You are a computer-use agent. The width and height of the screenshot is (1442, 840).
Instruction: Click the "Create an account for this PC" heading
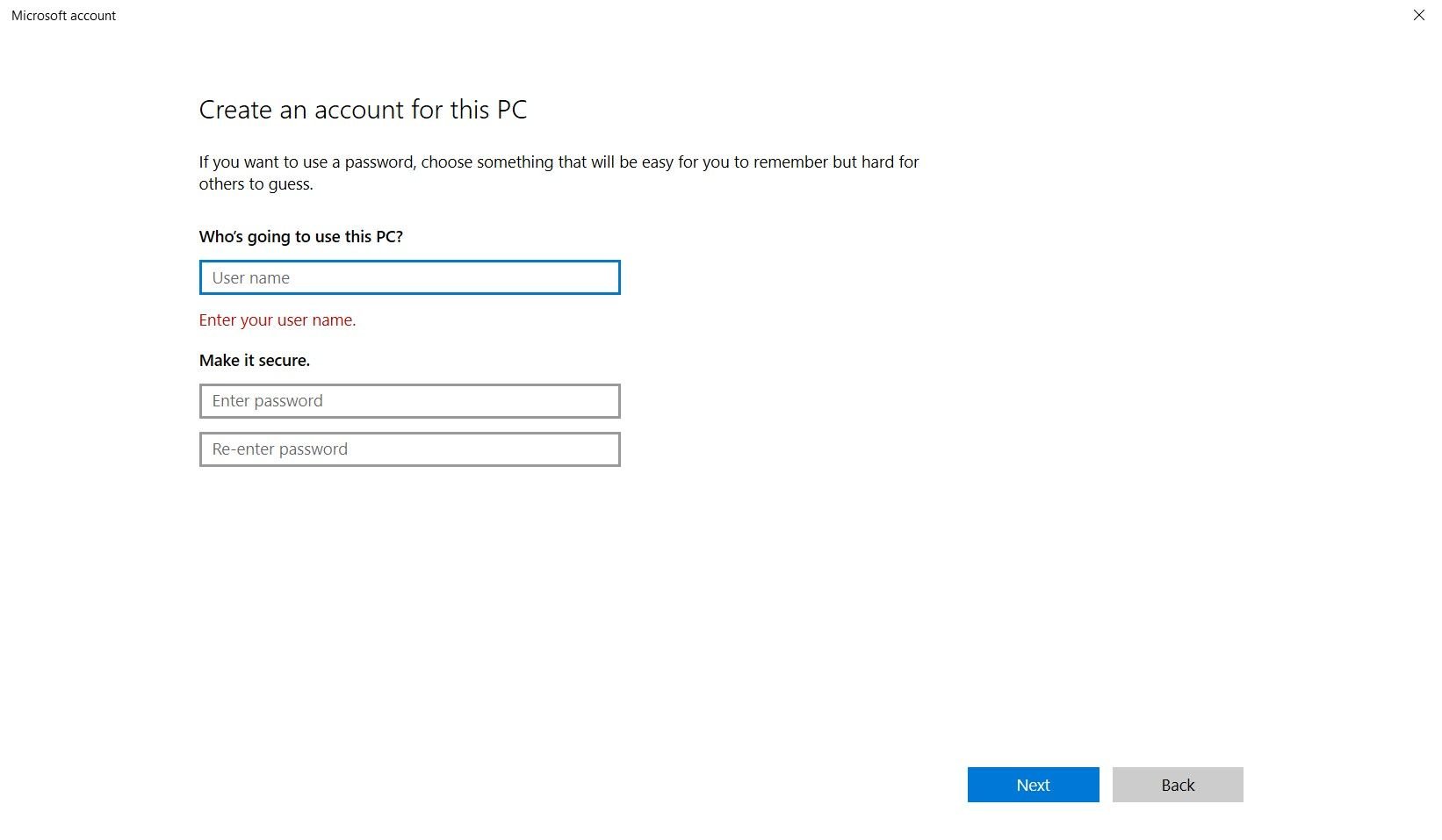tap(363, 110)
